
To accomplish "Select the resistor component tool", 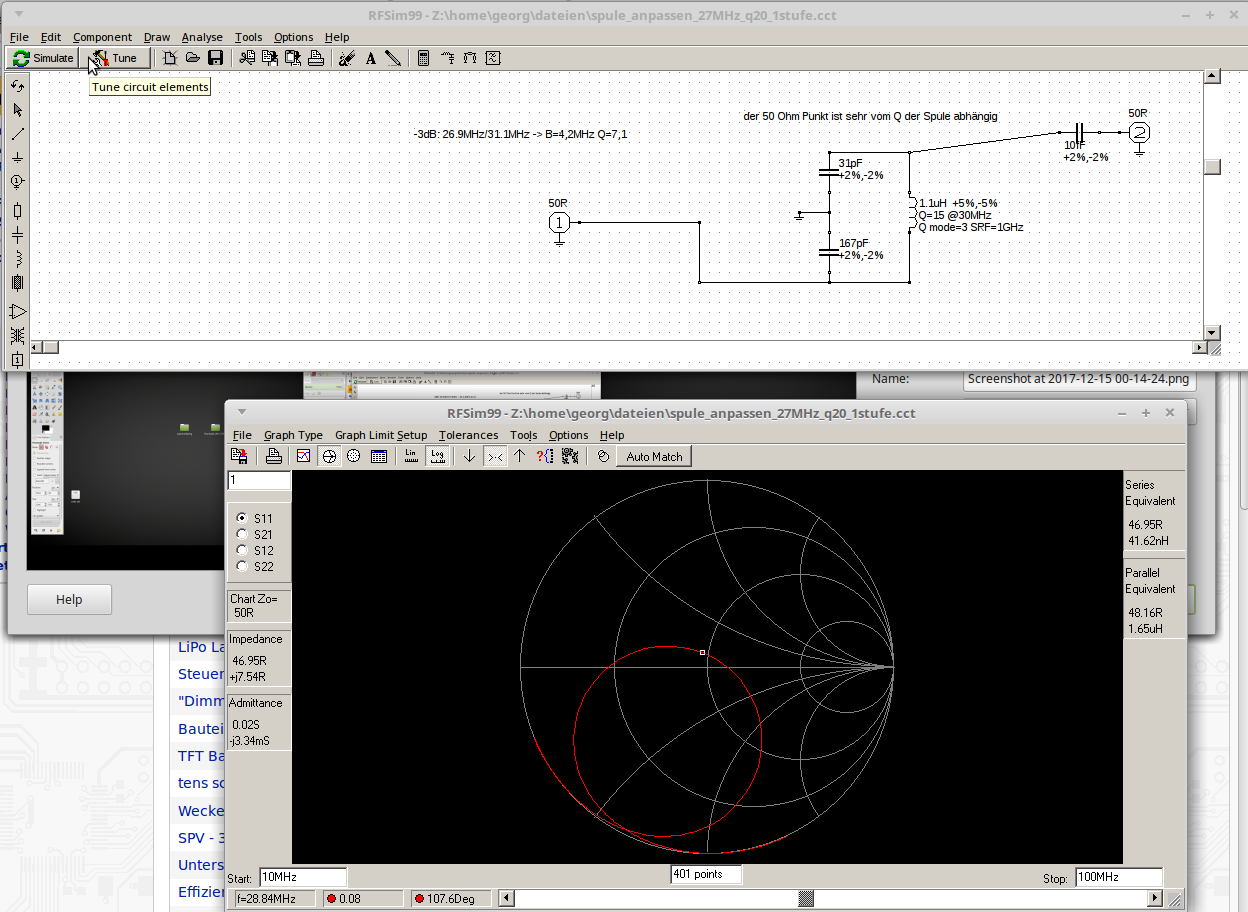I will [17, 210].
